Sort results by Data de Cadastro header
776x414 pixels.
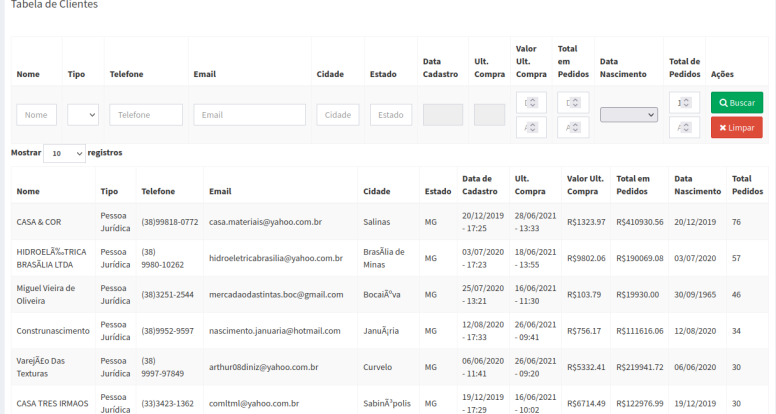click(x=480, y=185)
